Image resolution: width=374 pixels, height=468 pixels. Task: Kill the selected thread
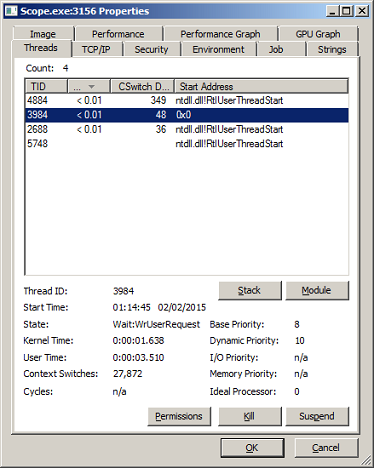(x=250, y=416)
